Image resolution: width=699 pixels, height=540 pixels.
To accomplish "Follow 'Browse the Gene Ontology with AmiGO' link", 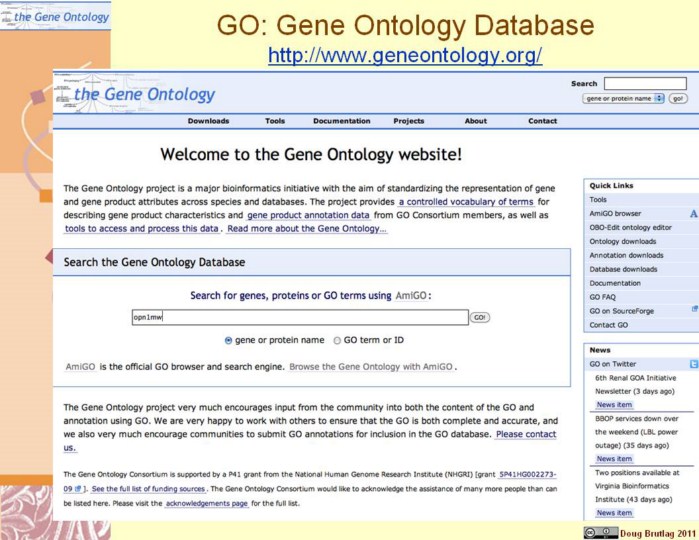I will (371, 367).
